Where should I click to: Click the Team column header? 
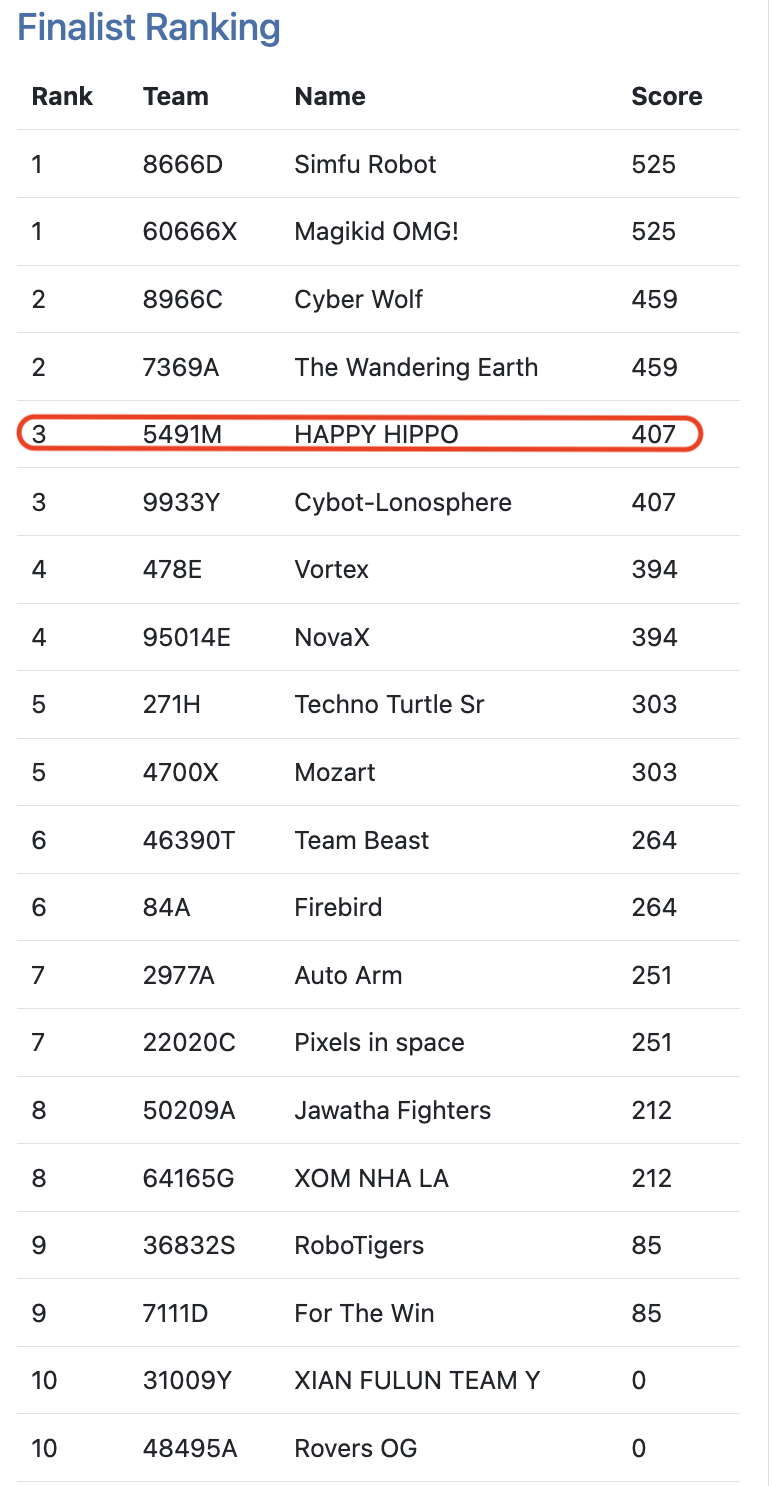point(176,97)
